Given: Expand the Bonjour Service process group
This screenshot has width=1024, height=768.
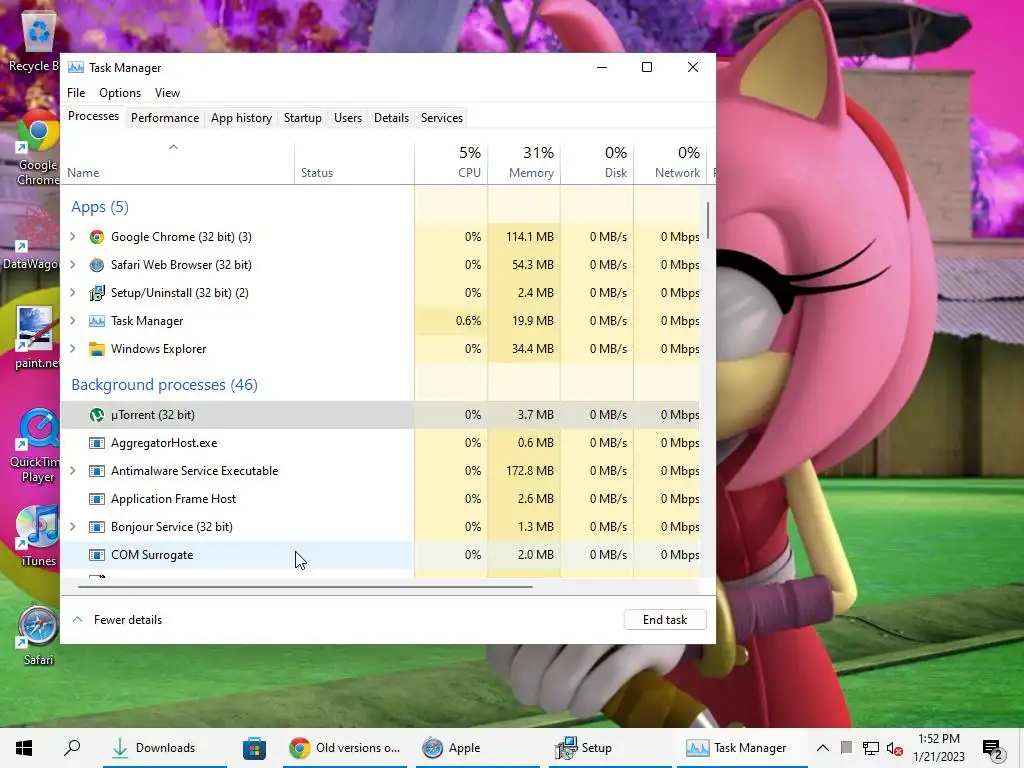Looking at the screenshot, I should pyautogui.click(x=73, y=527).
